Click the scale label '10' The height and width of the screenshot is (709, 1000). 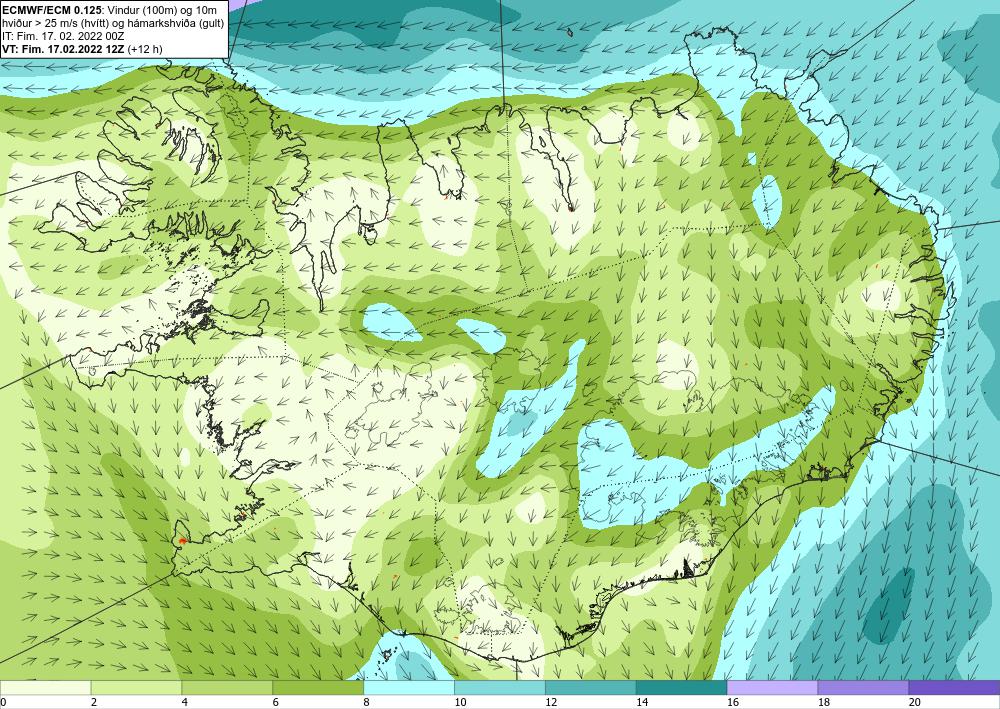tap(460, 703)
